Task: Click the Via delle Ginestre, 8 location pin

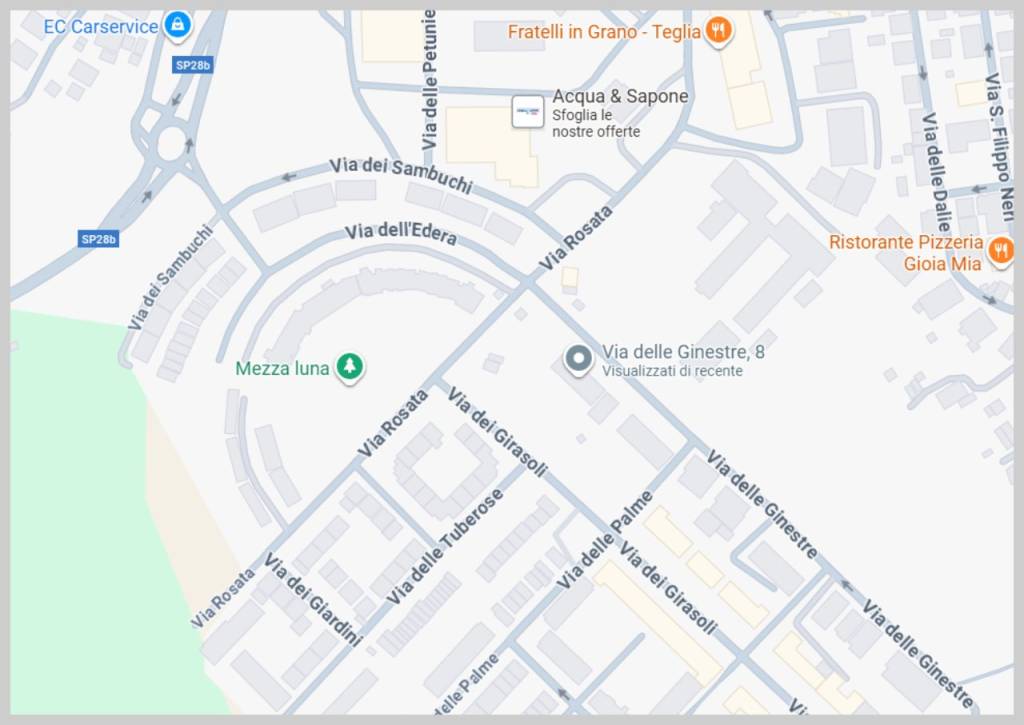Action: (x=578, y=360)
